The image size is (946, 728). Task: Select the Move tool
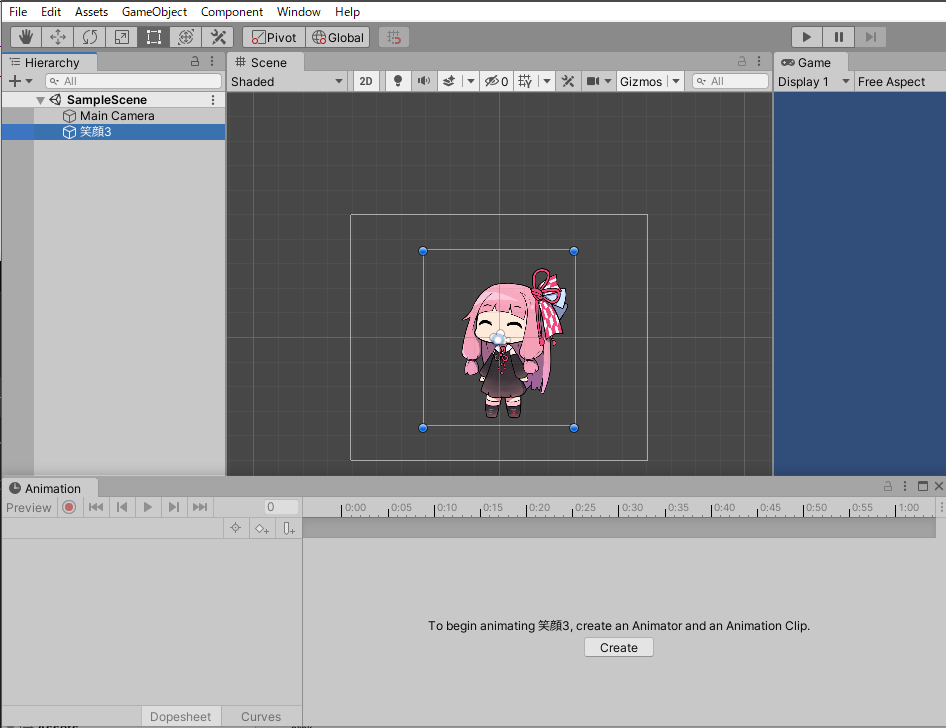coord(58,37)
